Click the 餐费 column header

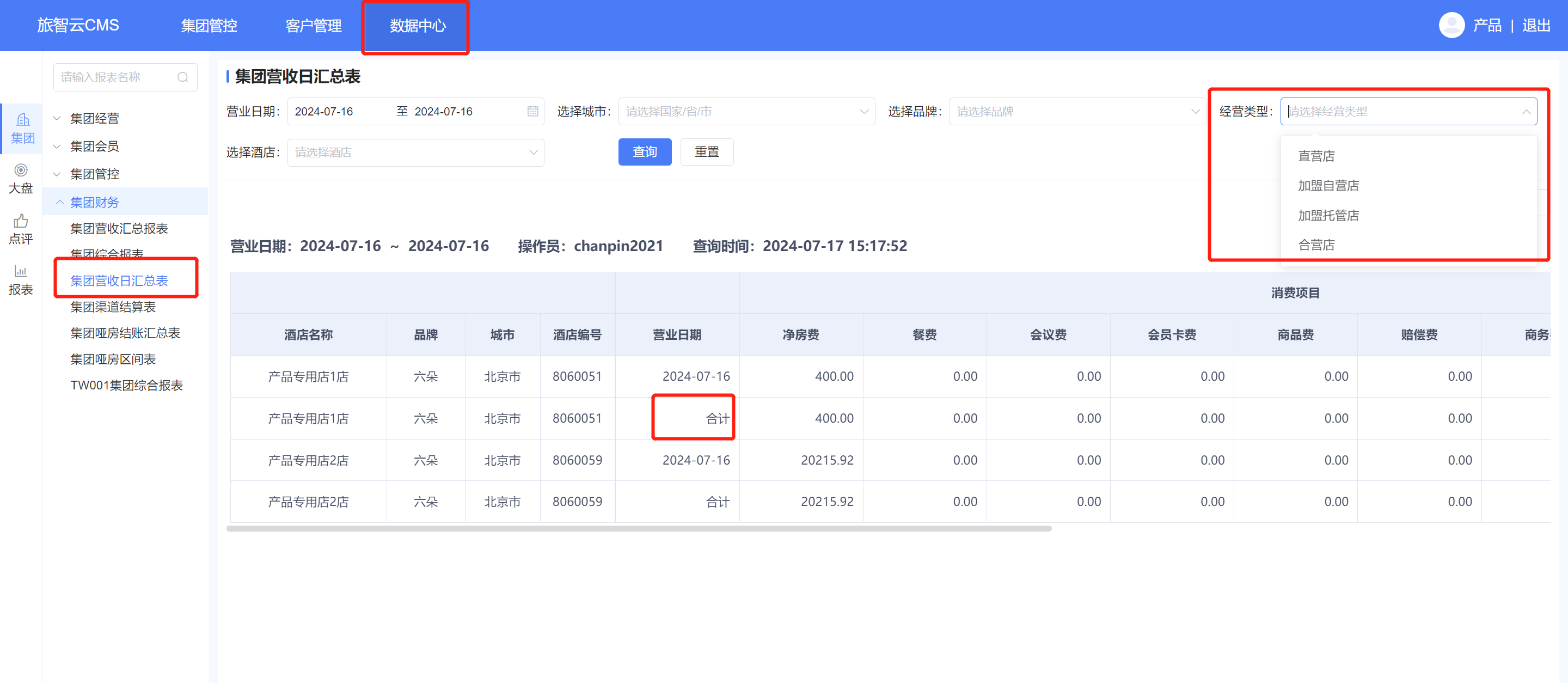pos(924,335)
